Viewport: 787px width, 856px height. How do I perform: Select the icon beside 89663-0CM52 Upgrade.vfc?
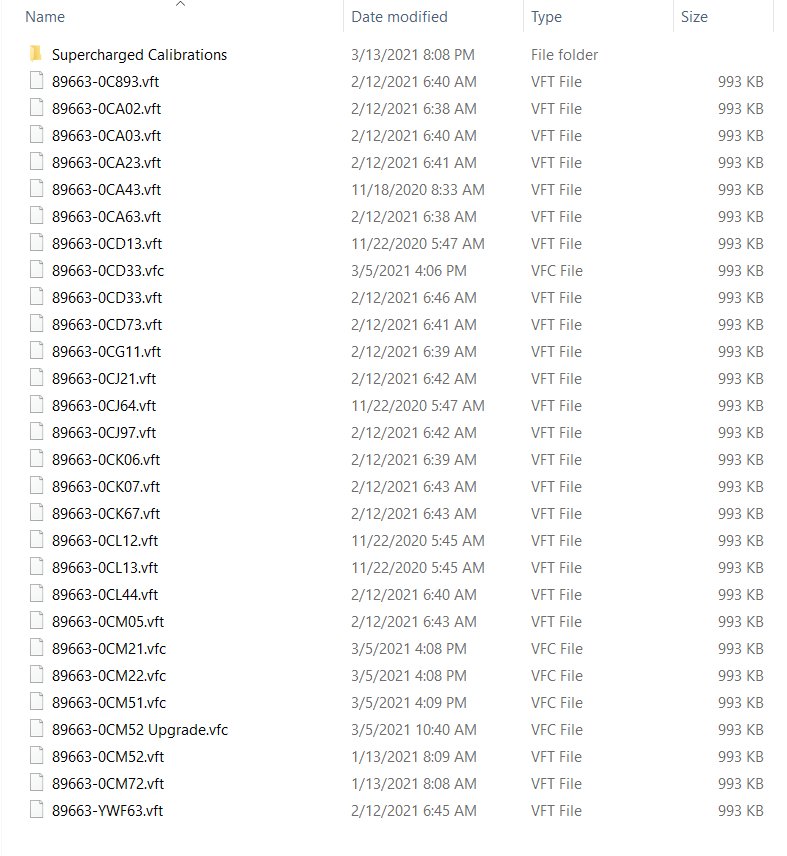37,729
